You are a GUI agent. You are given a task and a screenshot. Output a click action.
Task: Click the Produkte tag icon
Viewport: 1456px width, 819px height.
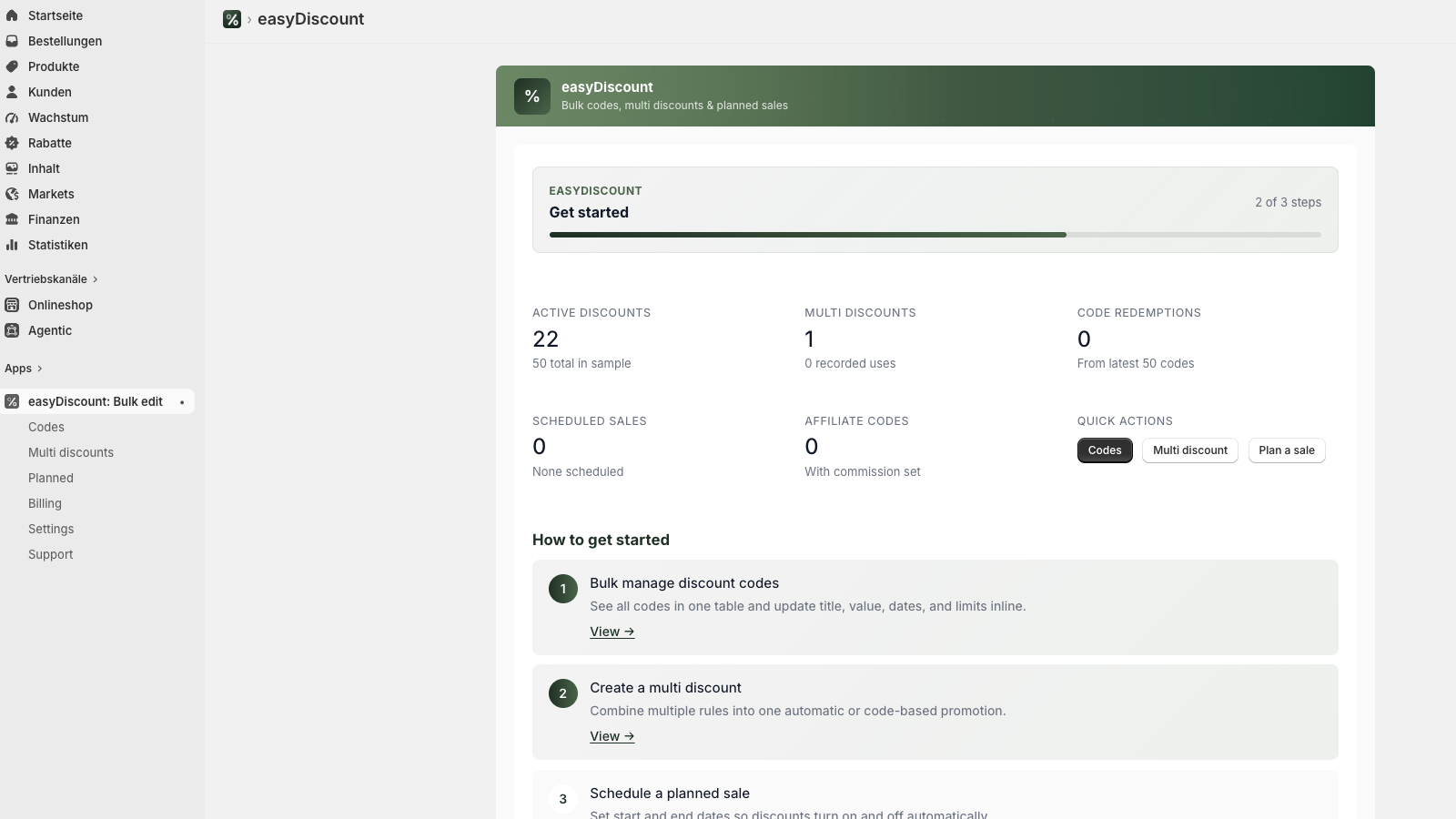pyautogui.click(x=12, y=66)
